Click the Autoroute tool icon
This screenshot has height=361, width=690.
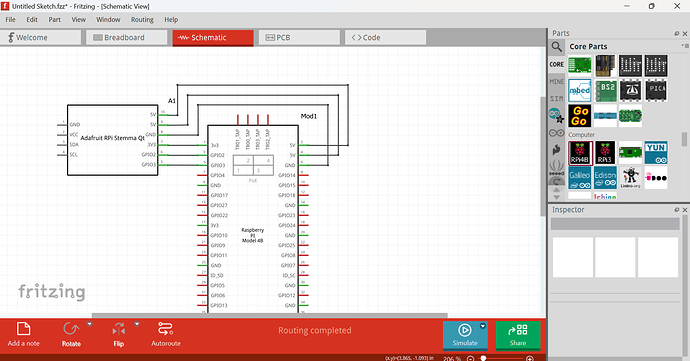pos(165,328)
